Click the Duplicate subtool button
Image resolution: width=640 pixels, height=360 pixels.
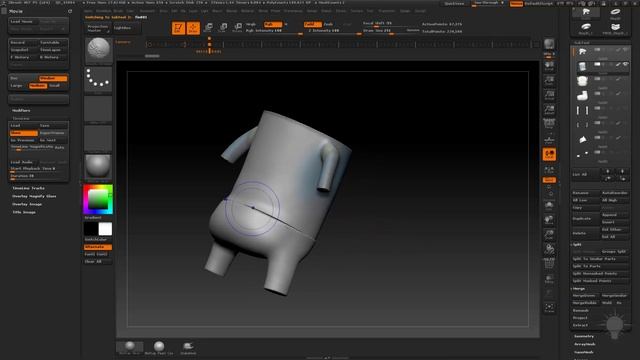point(586,218)
